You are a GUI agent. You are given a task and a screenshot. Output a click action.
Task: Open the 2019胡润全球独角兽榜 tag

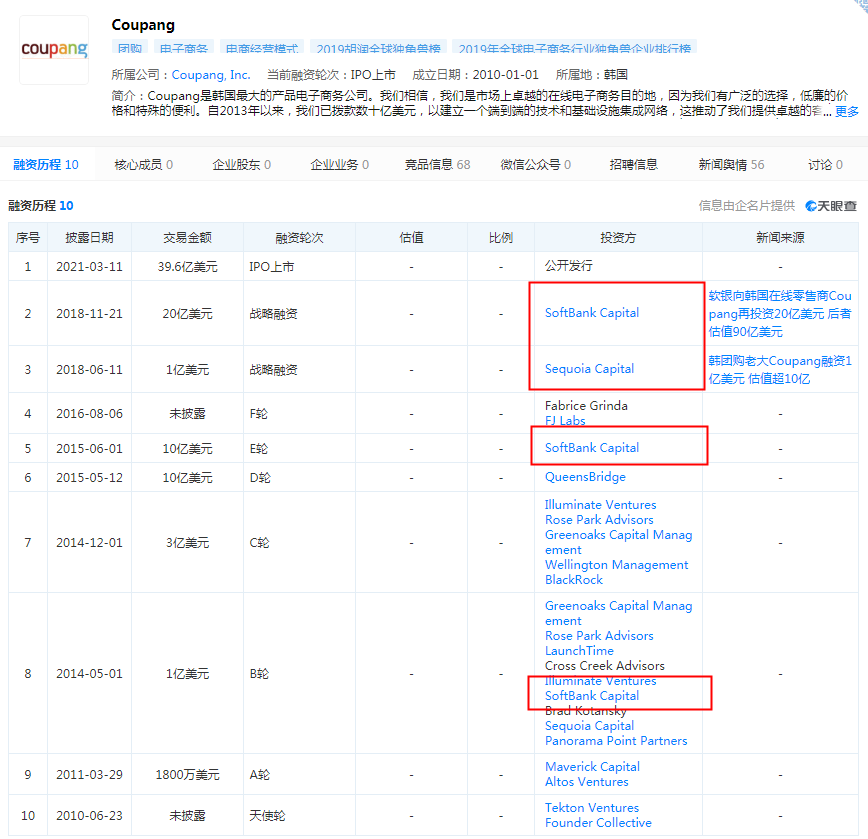tap(379, 48)
